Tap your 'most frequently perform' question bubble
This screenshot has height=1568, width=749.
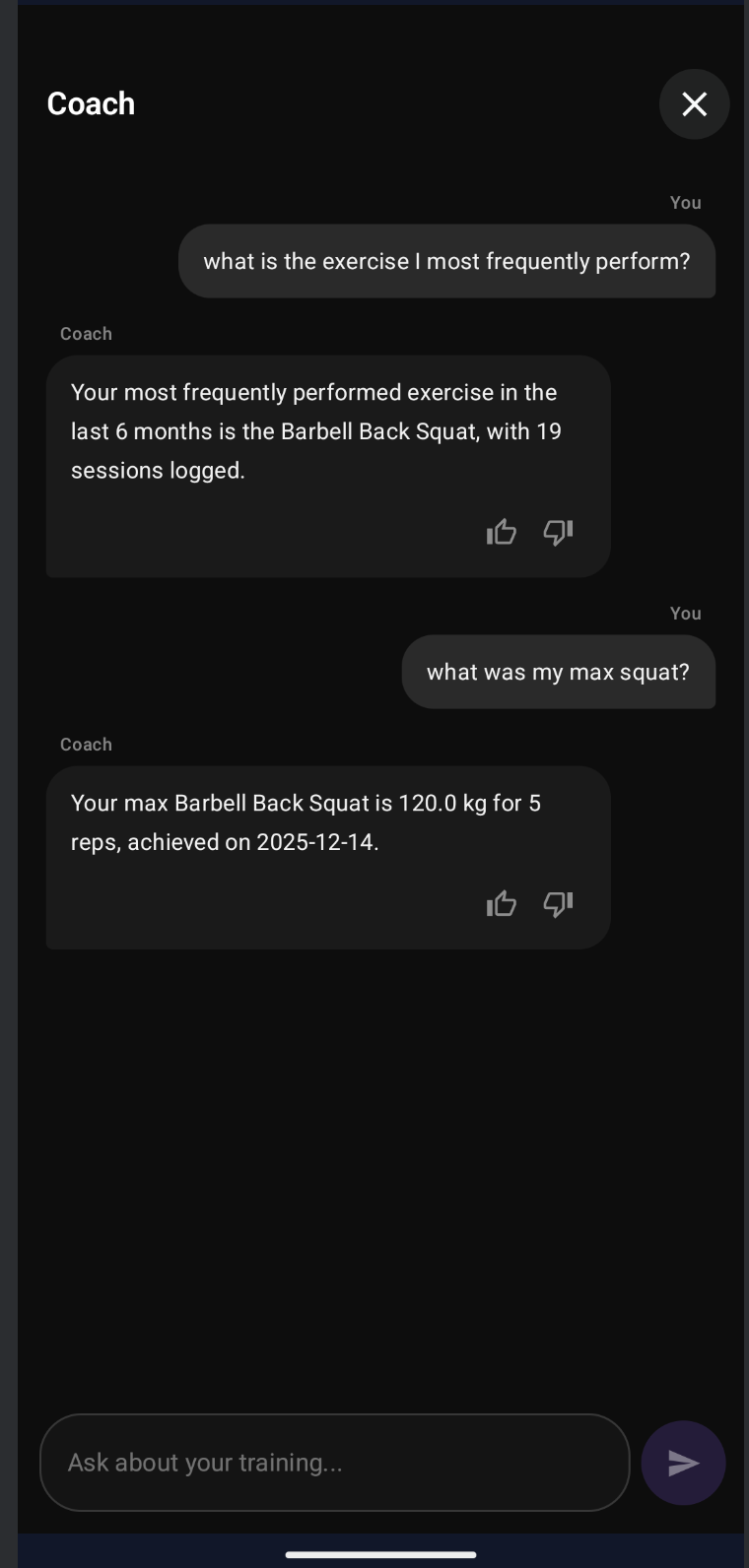(446, 261)
